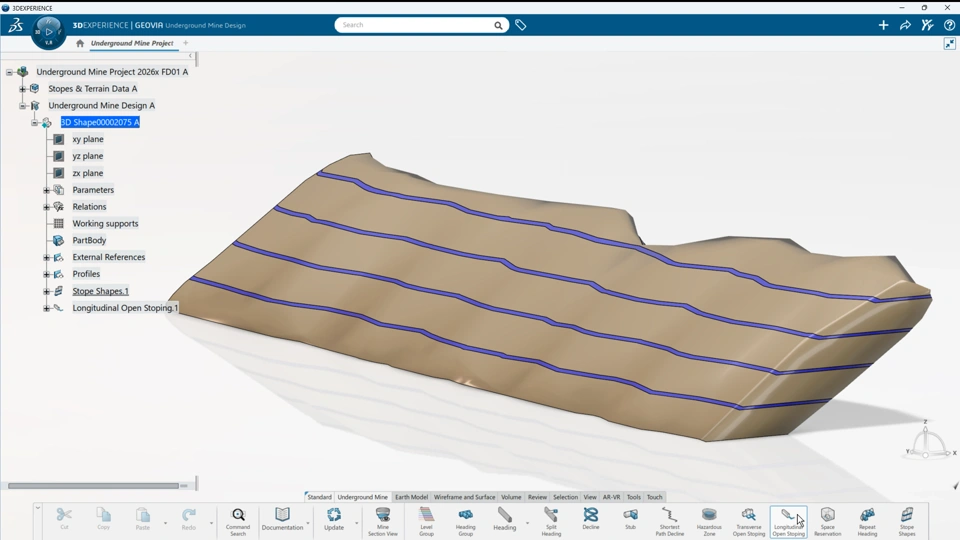Screen dimensions: 960x540
Task: Click the tree panel horizontal scrollbar
Action: pos(93,486)
